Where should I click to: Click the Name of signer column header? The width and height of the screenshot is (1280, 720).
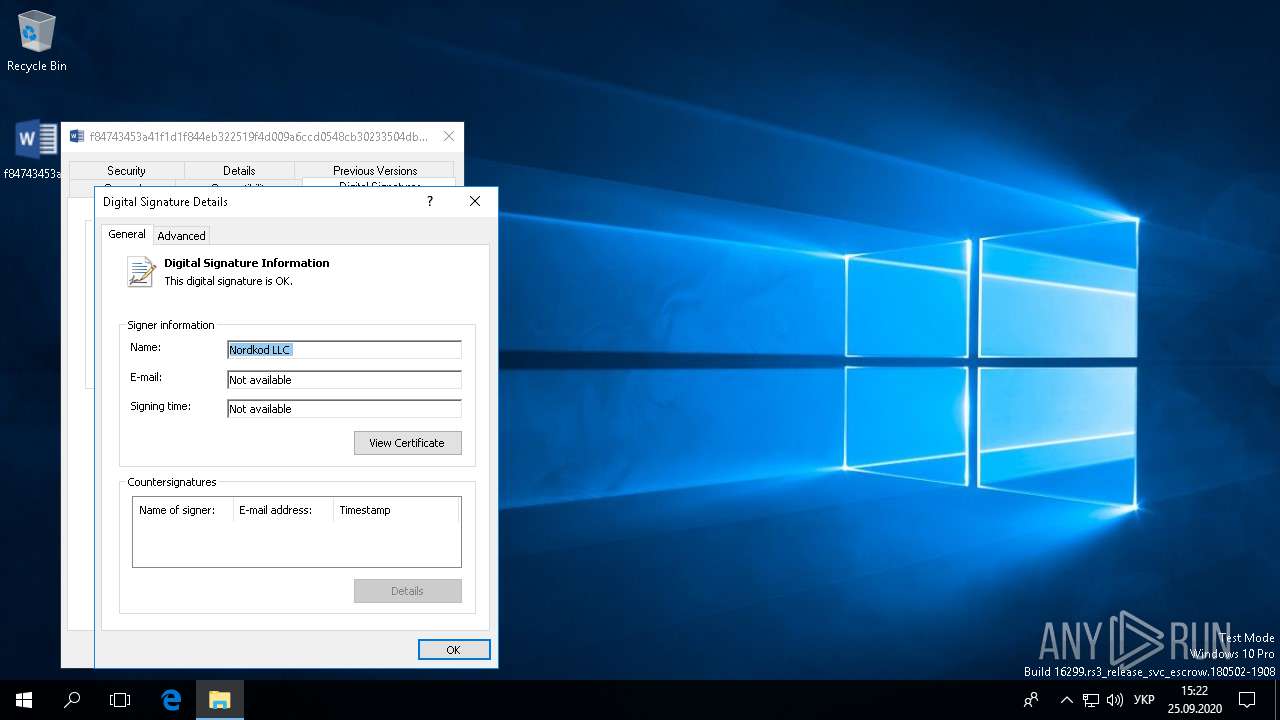(183, 510)
